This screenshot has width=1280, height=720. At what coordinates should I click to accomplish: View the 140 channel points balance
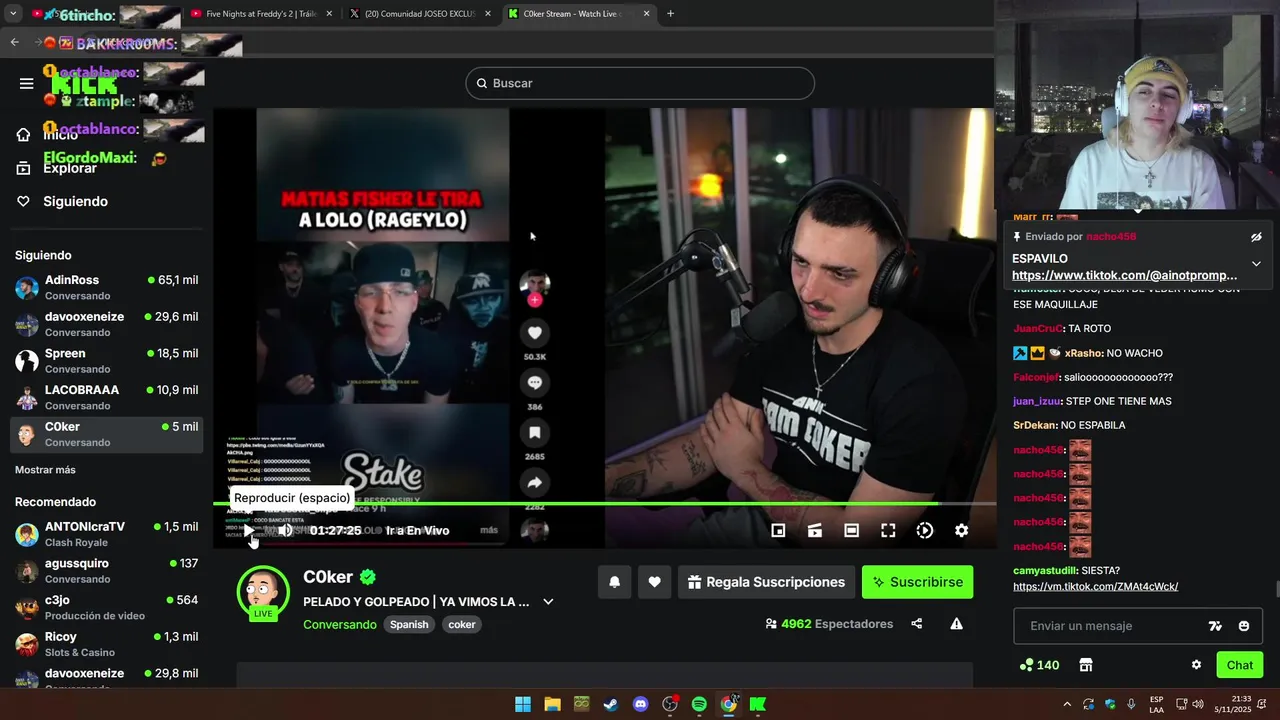(x=1039, y=665)
